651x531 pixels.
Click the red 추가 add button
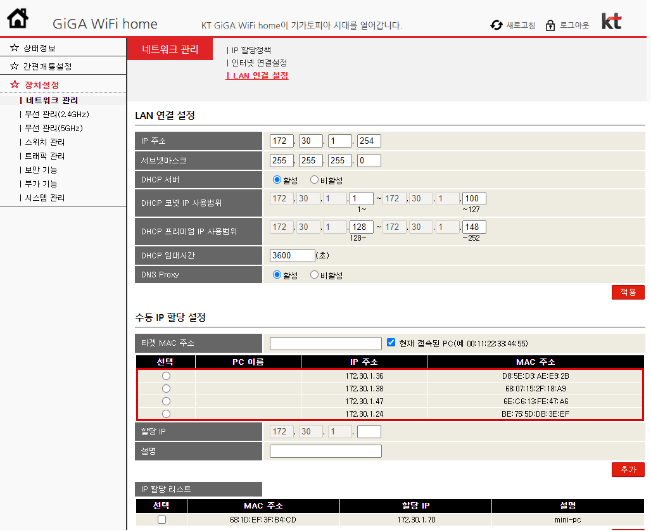(x=628, y=469)
